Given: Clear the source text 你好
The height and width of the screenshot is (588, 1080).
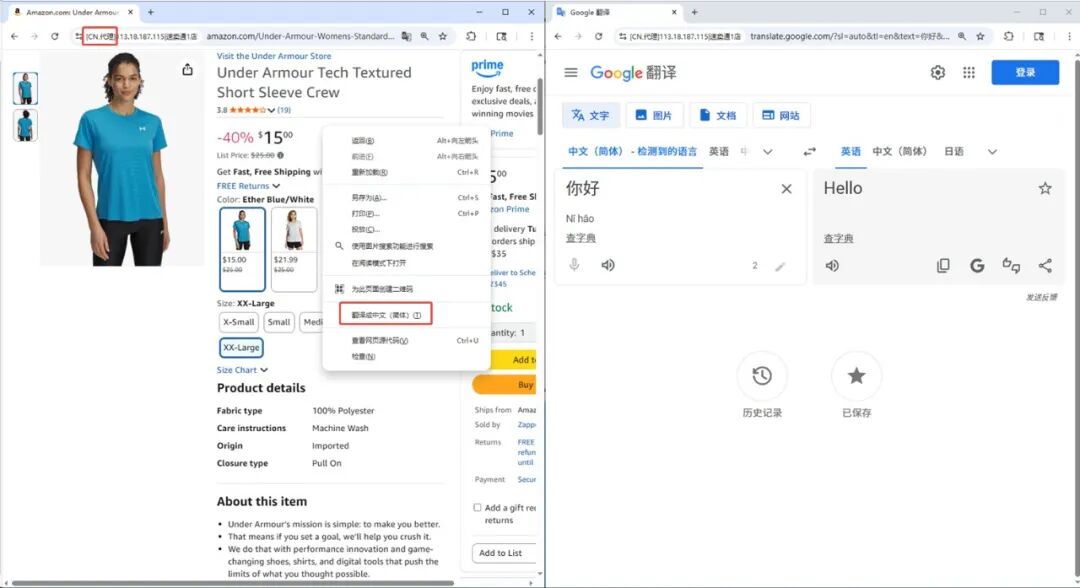Looking at the screenshot, I should [x=786, y=189].
